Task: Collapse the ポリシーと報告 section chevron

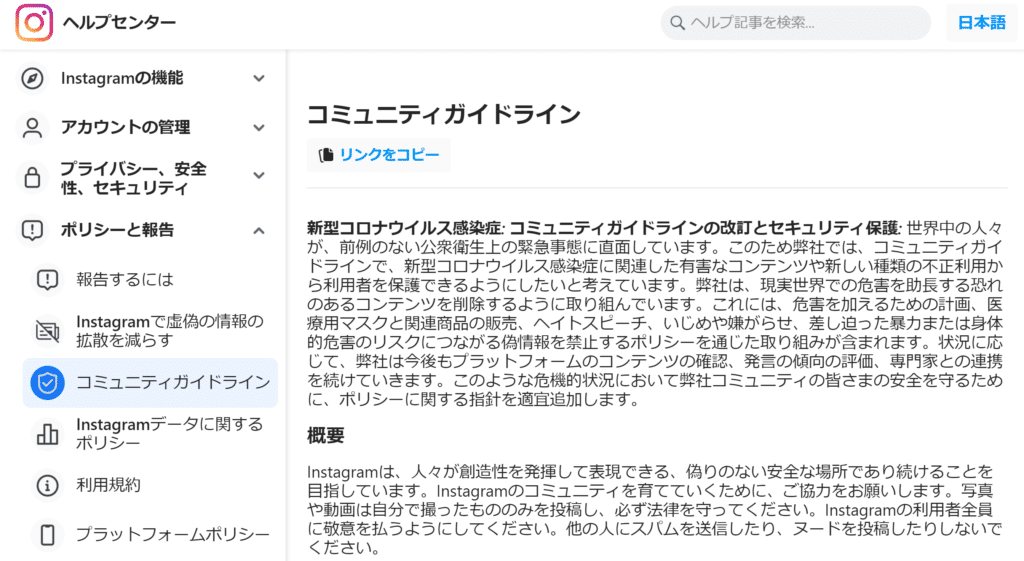Action: 259,230
